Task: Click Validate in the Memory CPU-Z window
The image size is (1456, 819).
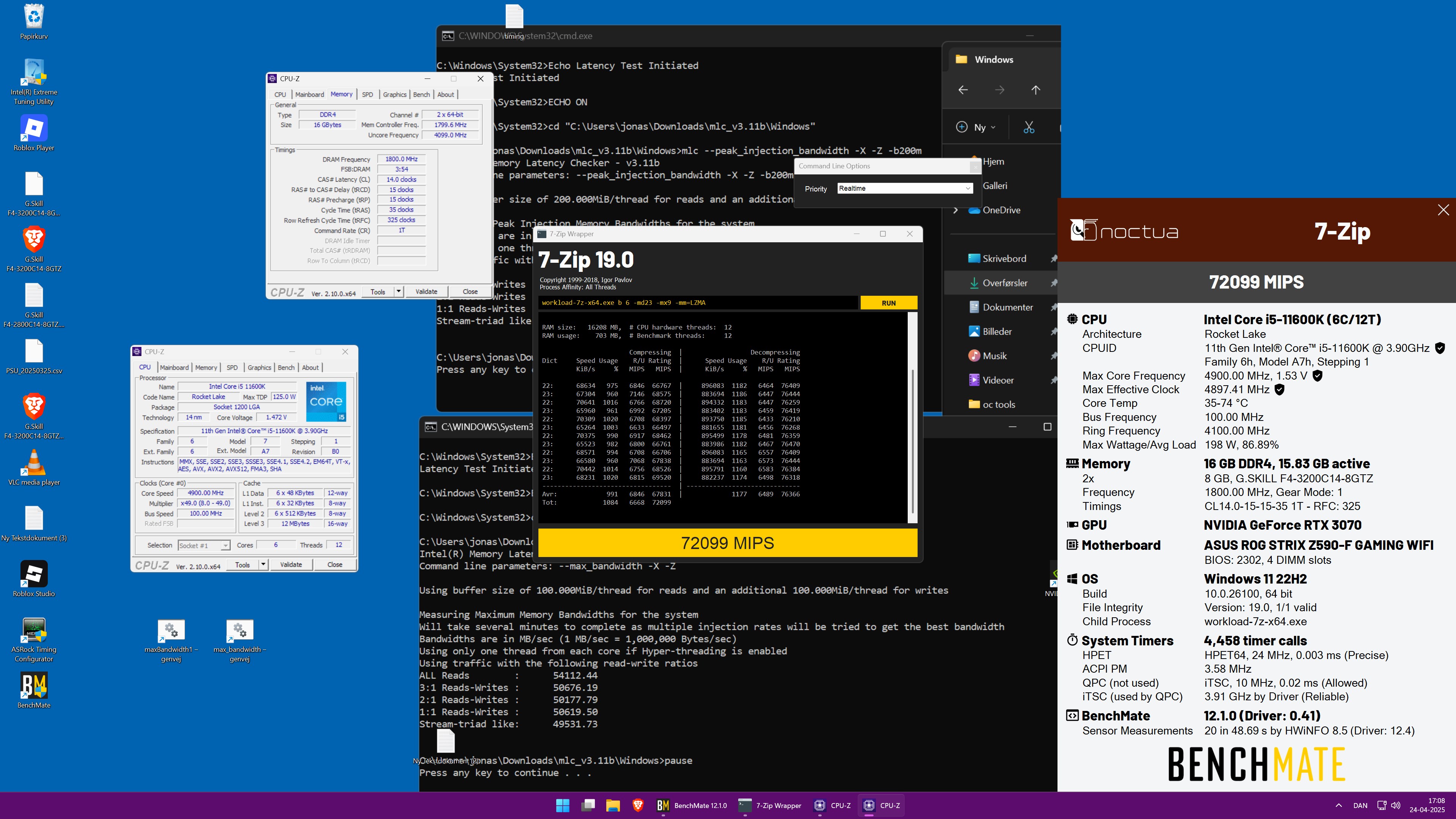Action: coord(426,292)
